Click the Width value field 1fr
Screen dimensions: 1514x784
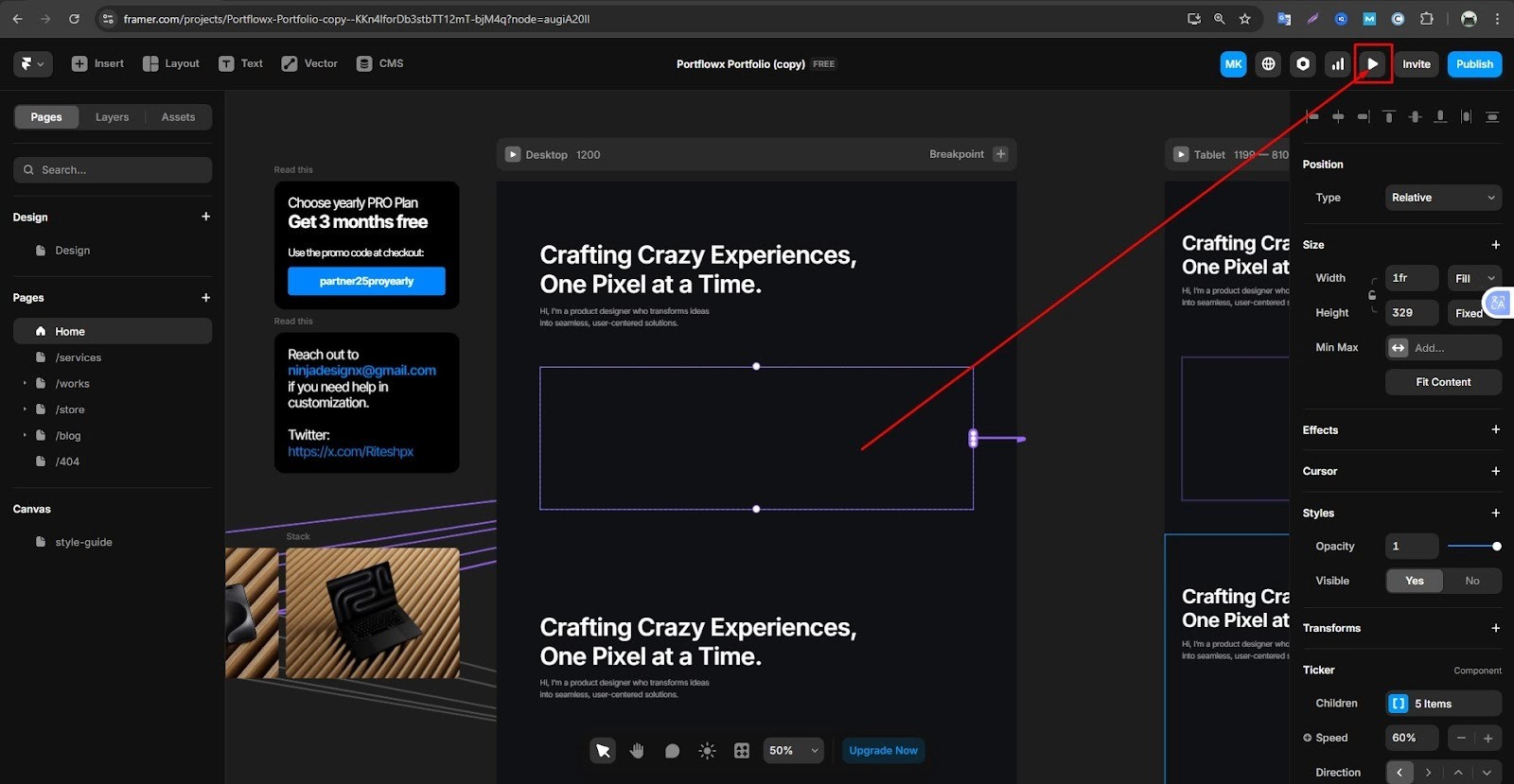pyautogui.click(x=1412, y=278)
